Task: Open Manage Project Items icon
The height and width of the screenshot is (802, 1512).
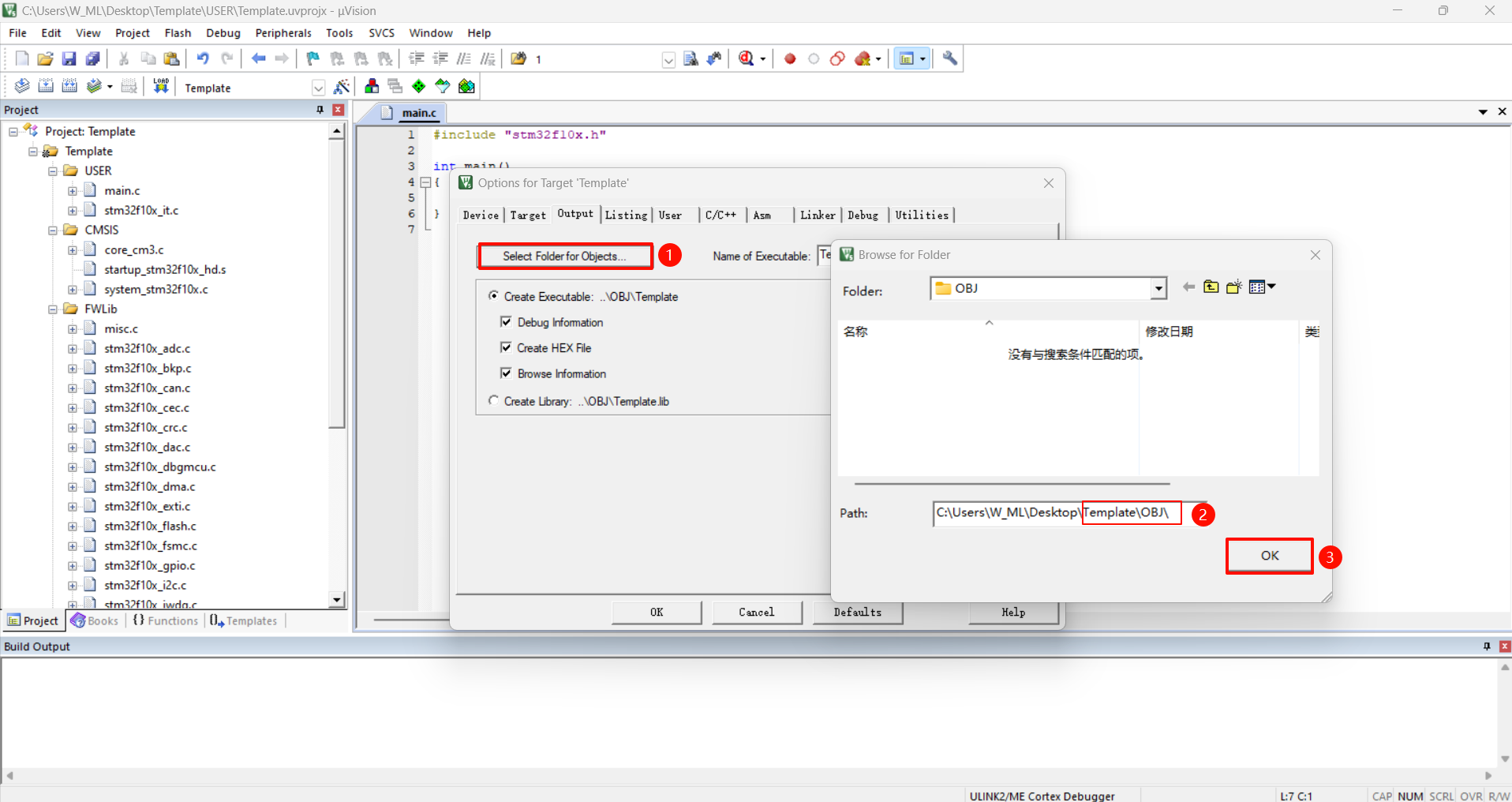Action: click(x=372, y=87)
